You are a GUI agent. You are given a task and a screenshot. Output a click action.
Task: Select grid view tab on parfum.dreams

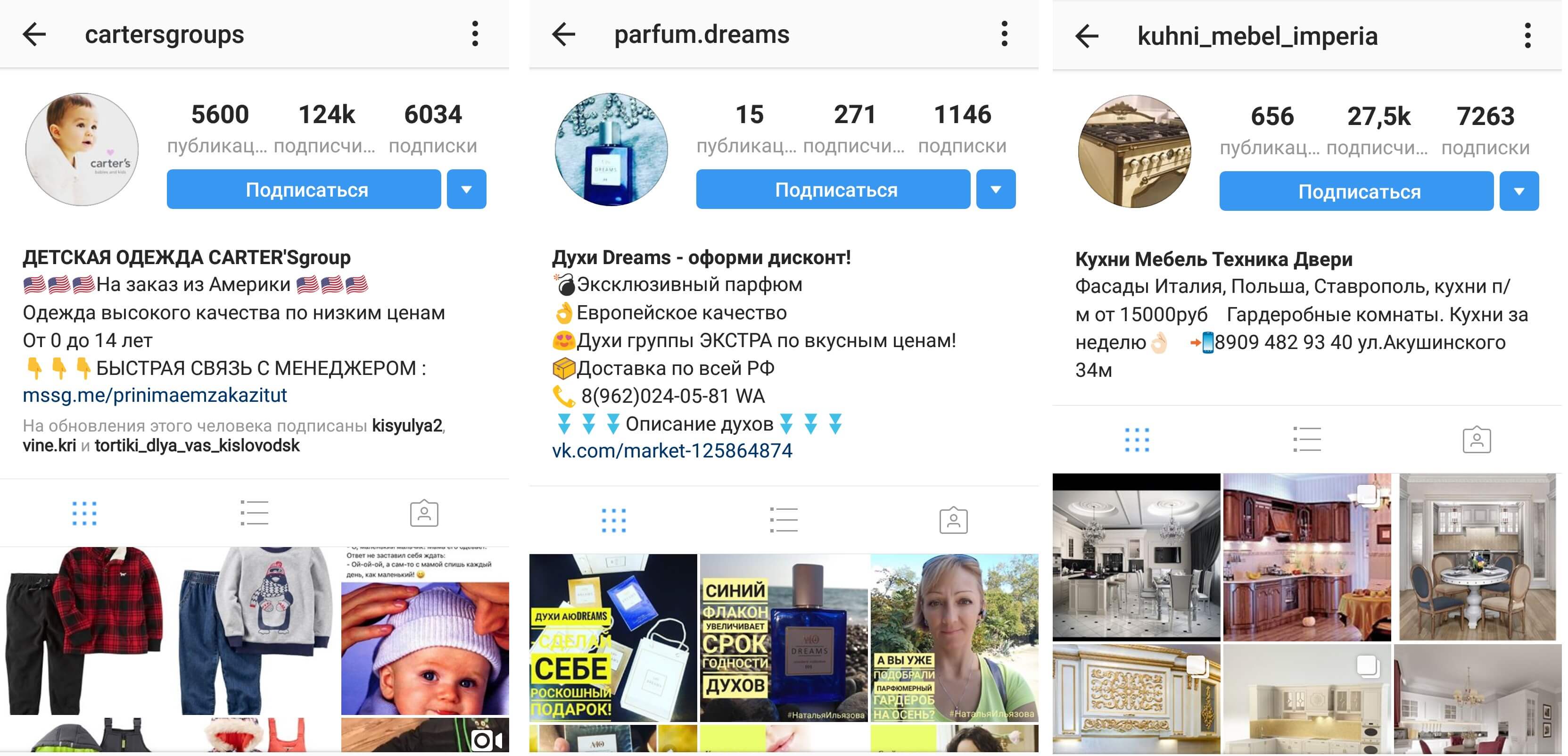[613, 520]
